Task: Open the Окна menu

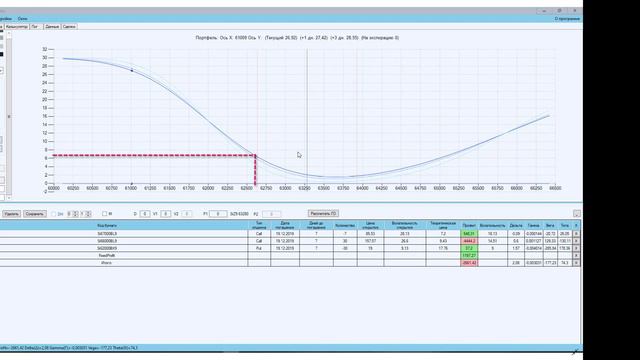Action: point(22,19)
